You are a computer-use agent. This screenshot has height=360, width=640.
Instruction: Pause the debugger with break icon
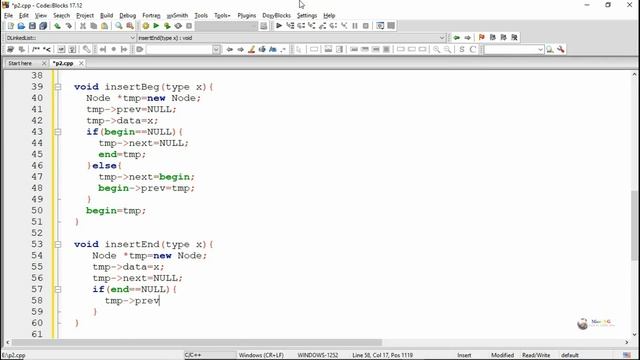(355, 26)
